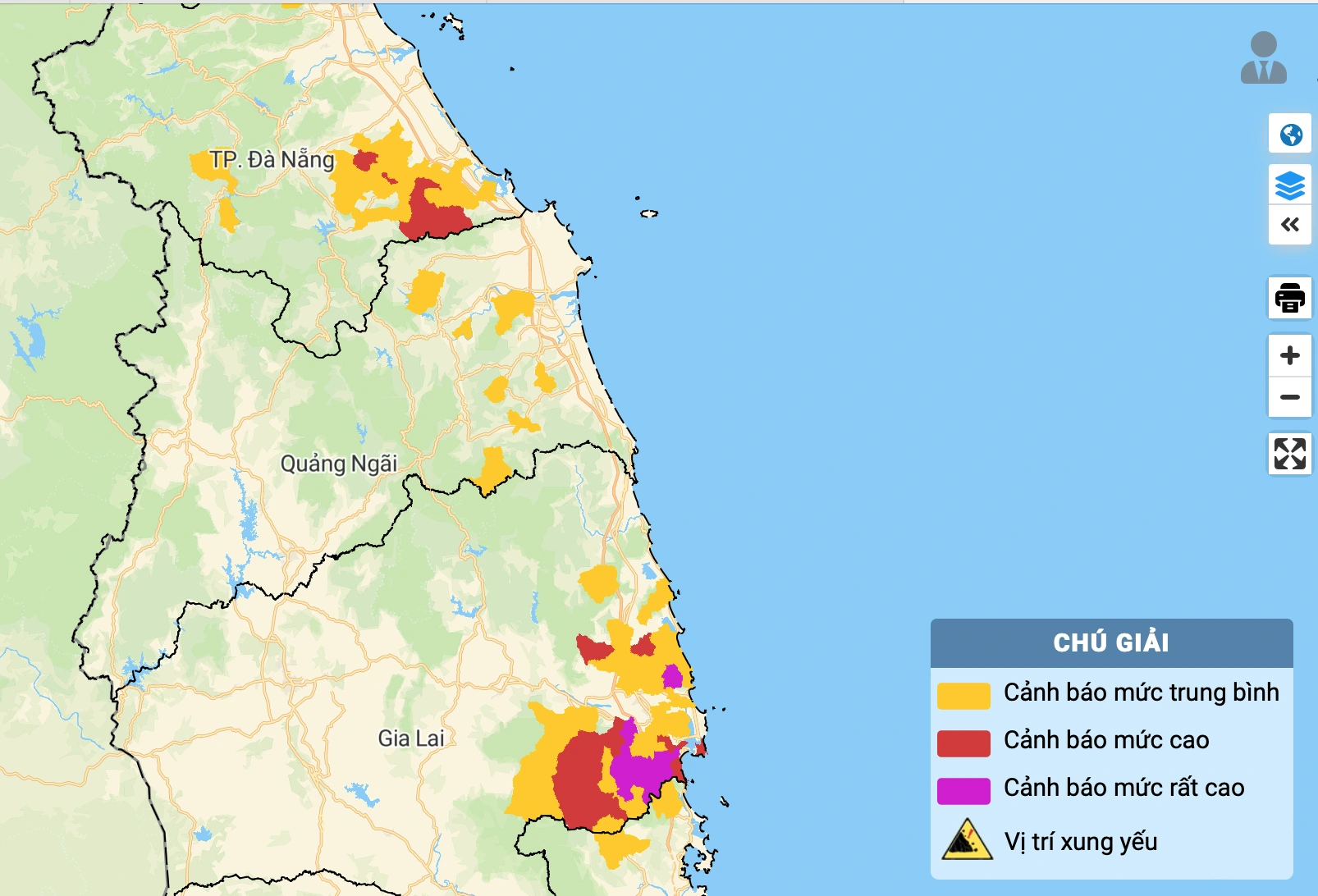Click the yellow medium warning swatch

(x=963, y=695)
